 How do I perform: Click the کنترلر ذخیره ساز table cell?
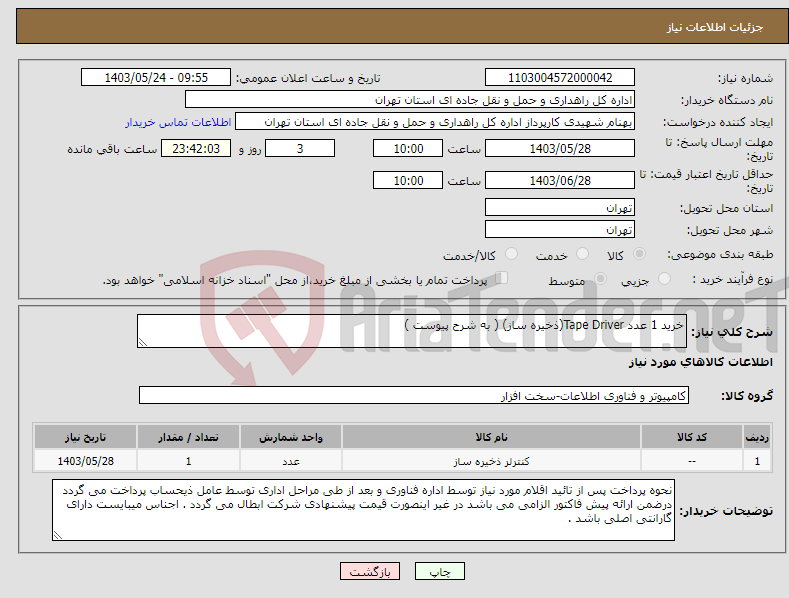tap(492, 461)
